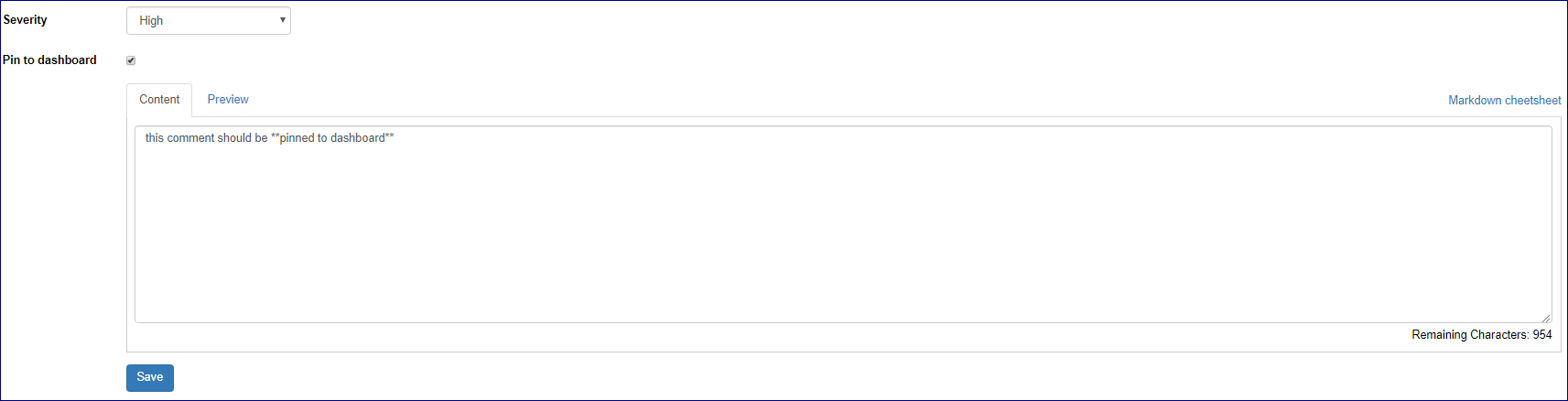Click the Pin to dashboard label
The width and height of the screenshot is (1568, 401).
[49, 60]
